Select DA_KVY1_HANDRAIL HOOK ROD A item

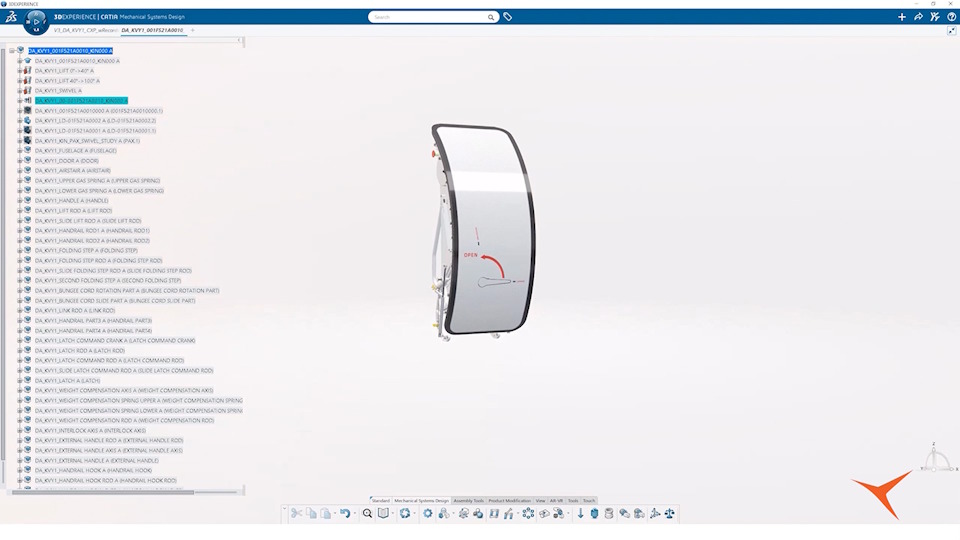[106, 481]
